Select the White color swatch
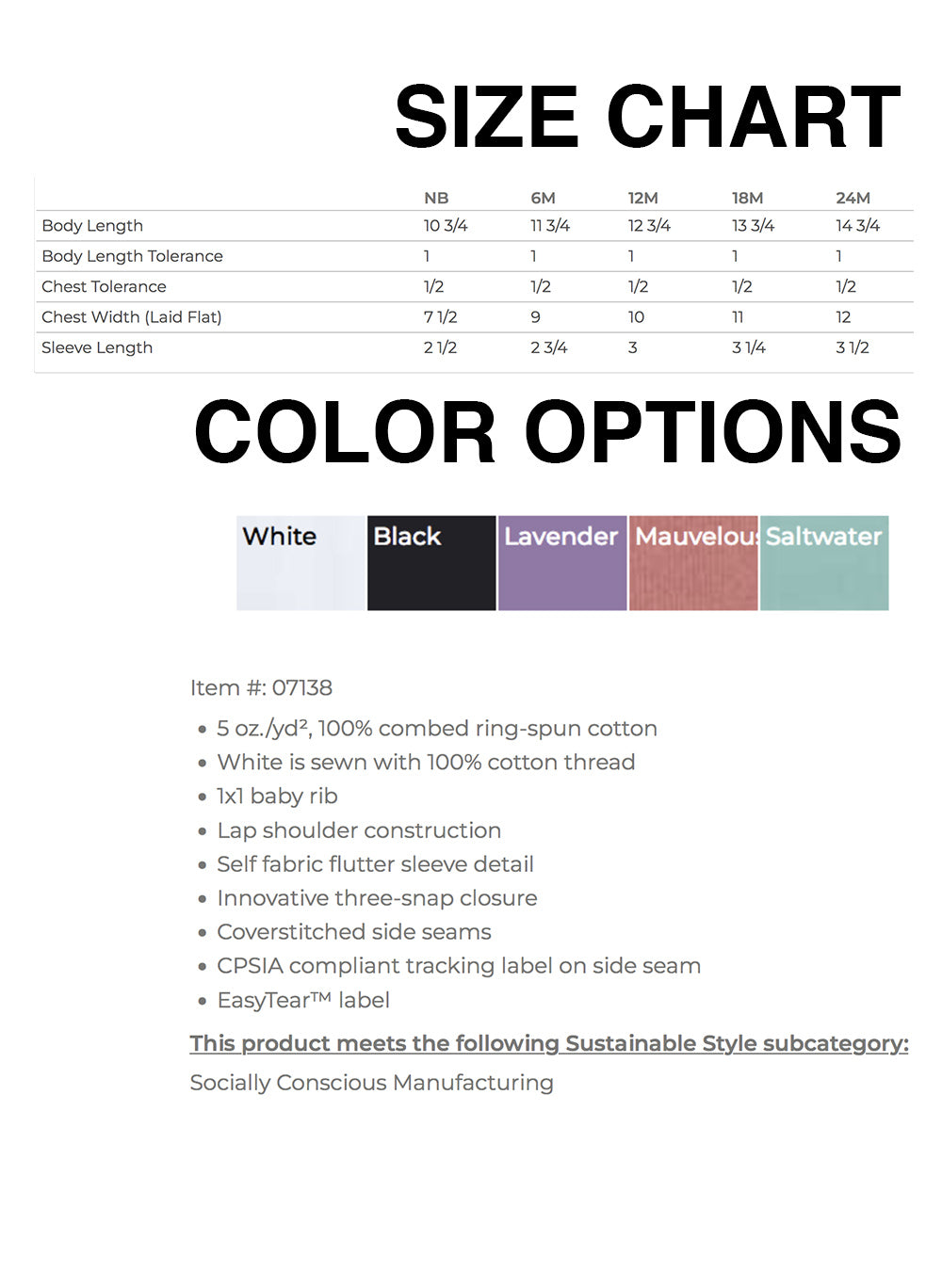This screenshot has height=1288, width=942. point(300,563)
